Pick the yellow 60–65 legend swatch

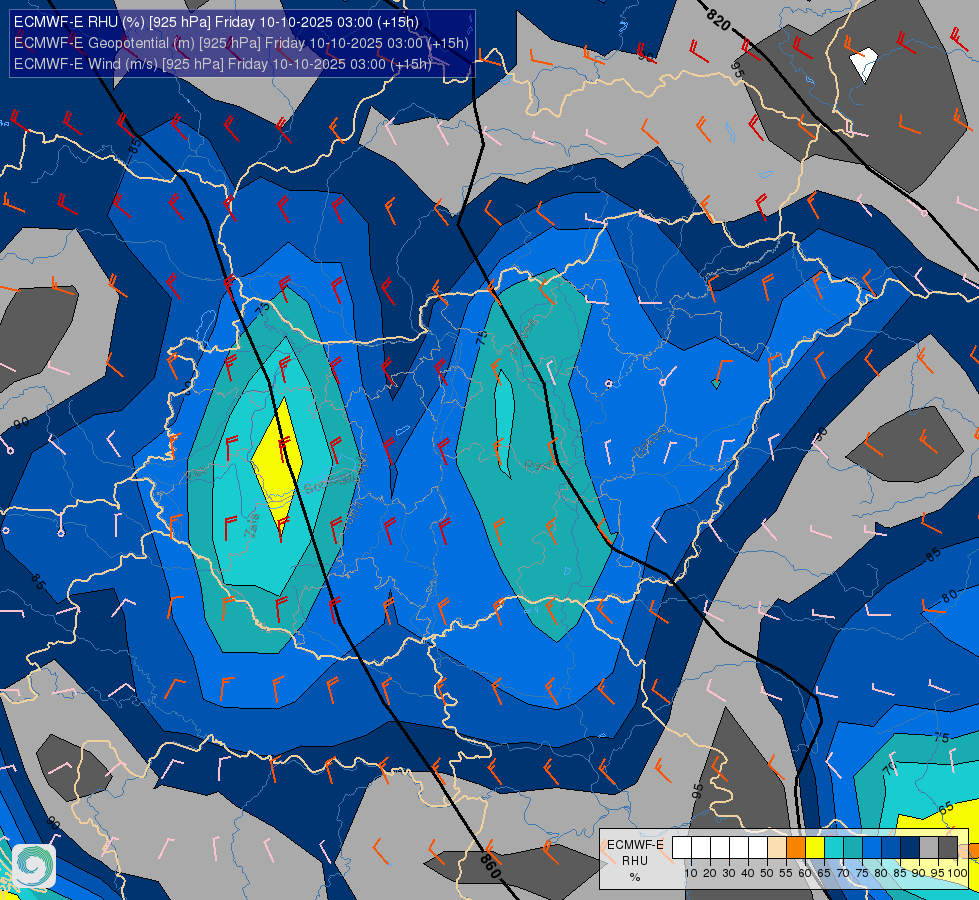(x=815, y=847)
